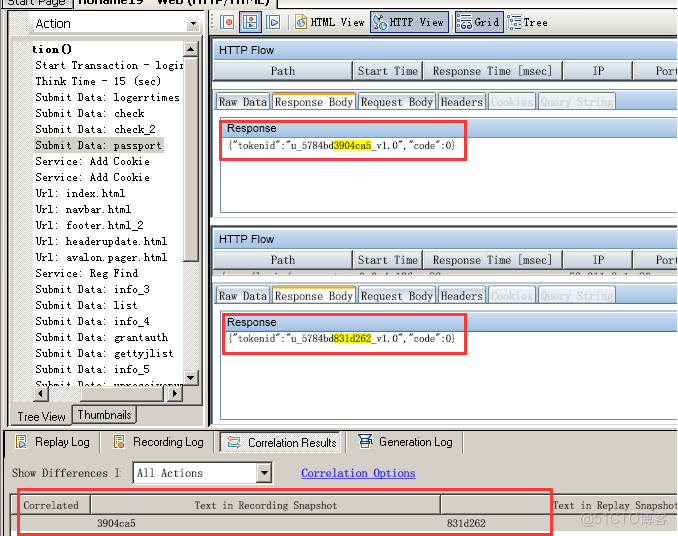Open Raw Data tab in lower panel

[243, 296]
